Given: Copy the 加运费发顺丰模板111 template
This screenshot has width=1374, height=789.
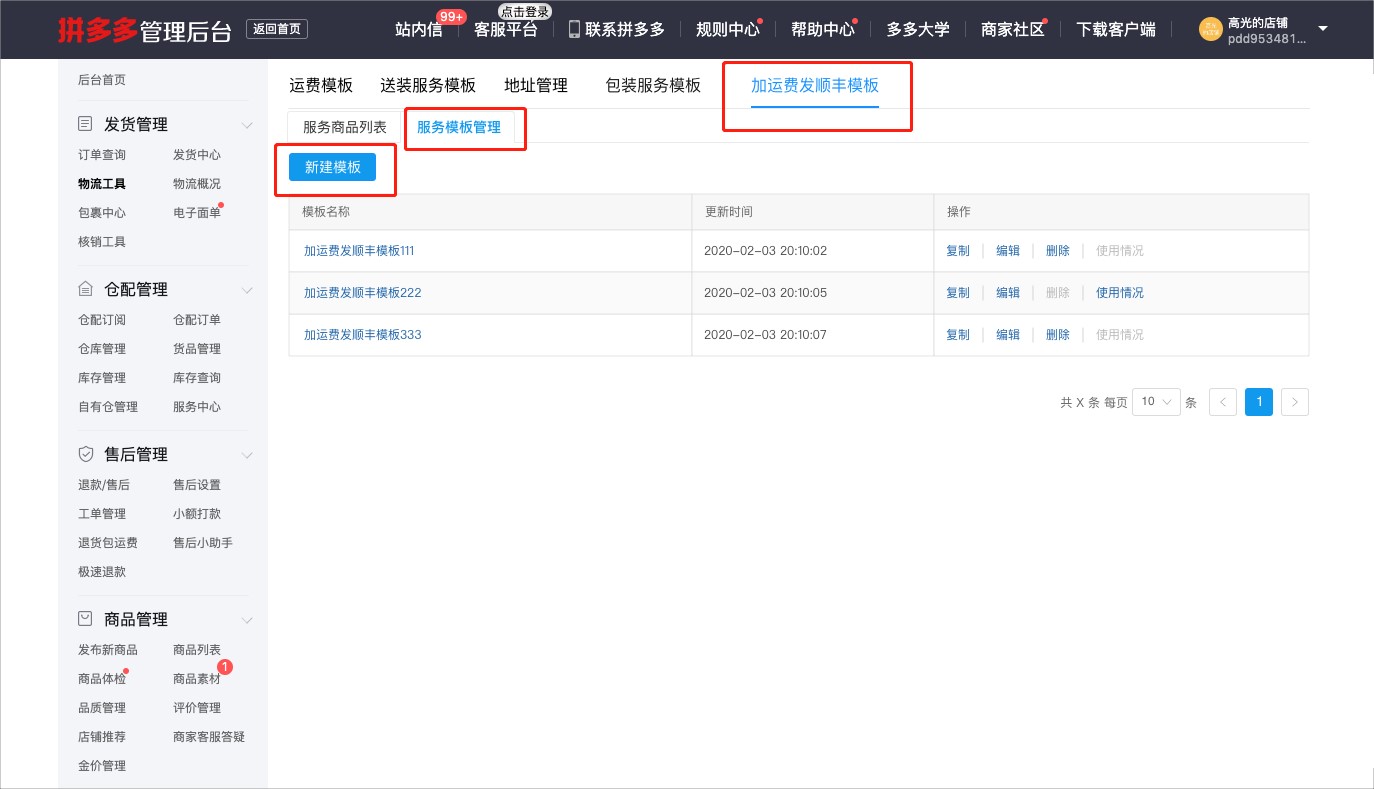Looking at the screenshot, I should [x=958, y=251].
